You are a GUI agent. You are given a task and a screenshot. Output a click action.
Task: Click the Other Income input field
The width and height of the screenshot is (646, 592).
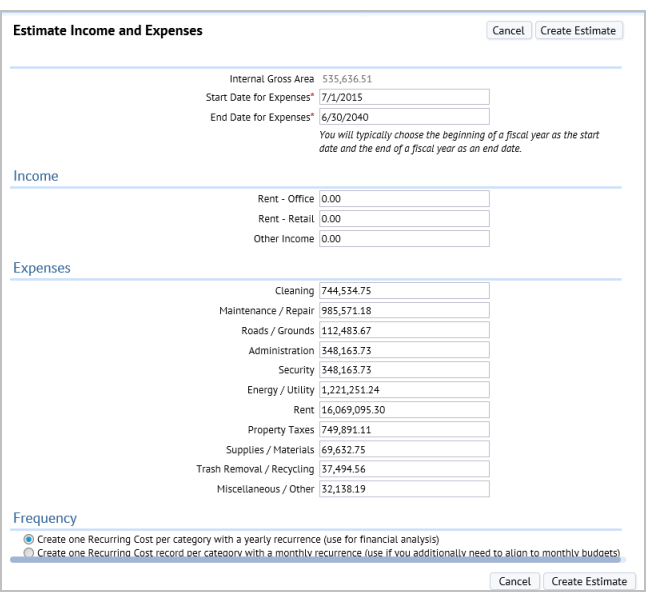pyautogui.click(x=403, y=239)
